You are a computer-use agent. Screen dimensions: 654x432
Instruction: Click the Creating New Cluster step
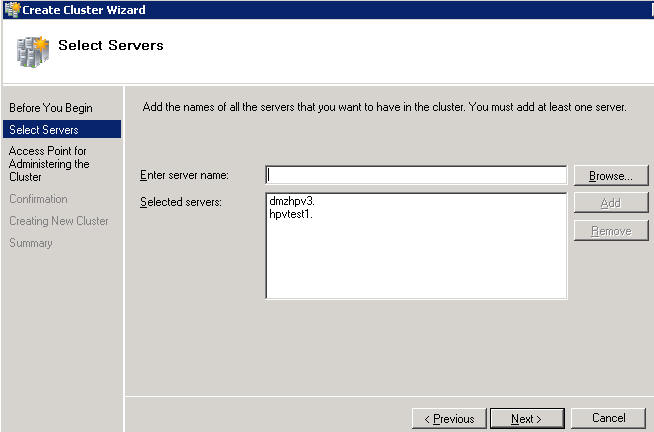[x=58, y=221]
